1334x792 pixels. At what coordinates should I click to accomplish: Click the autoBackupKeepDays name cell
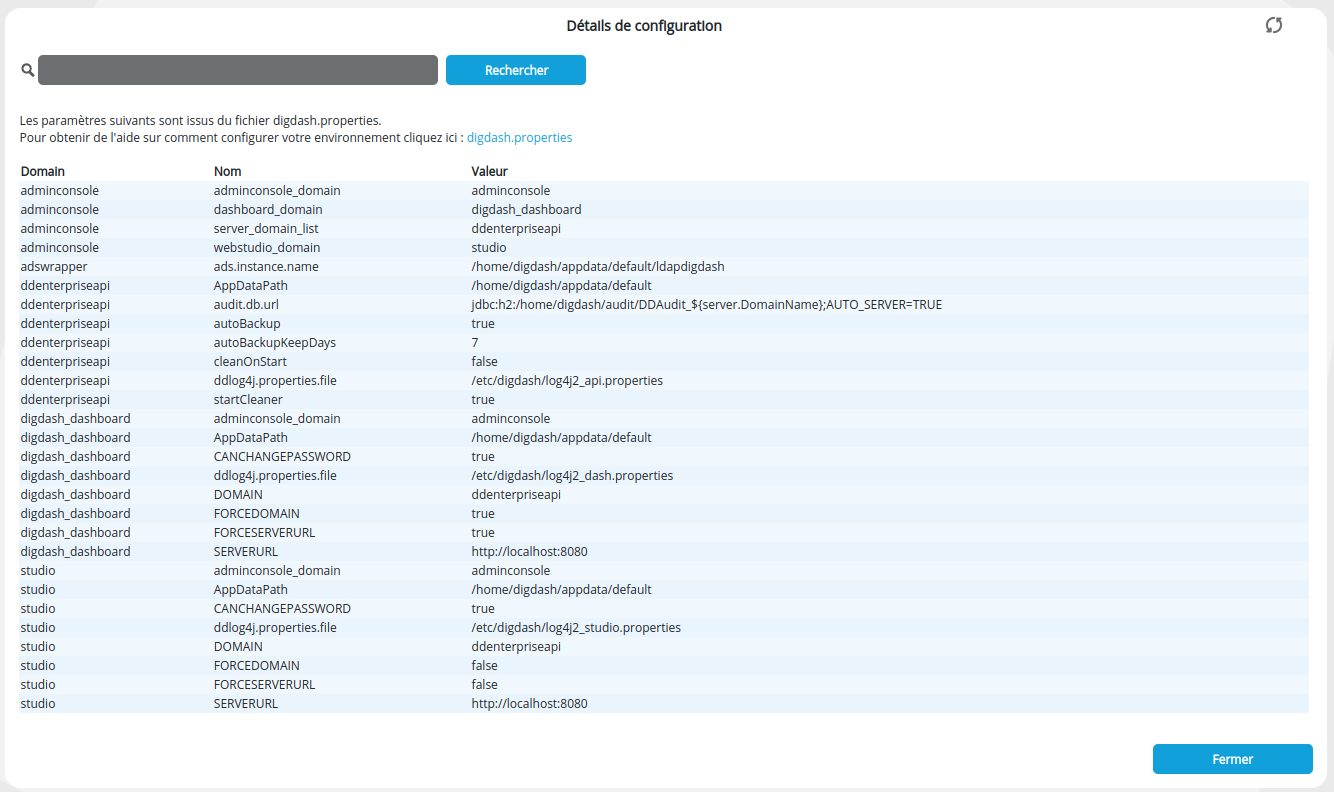275,343
